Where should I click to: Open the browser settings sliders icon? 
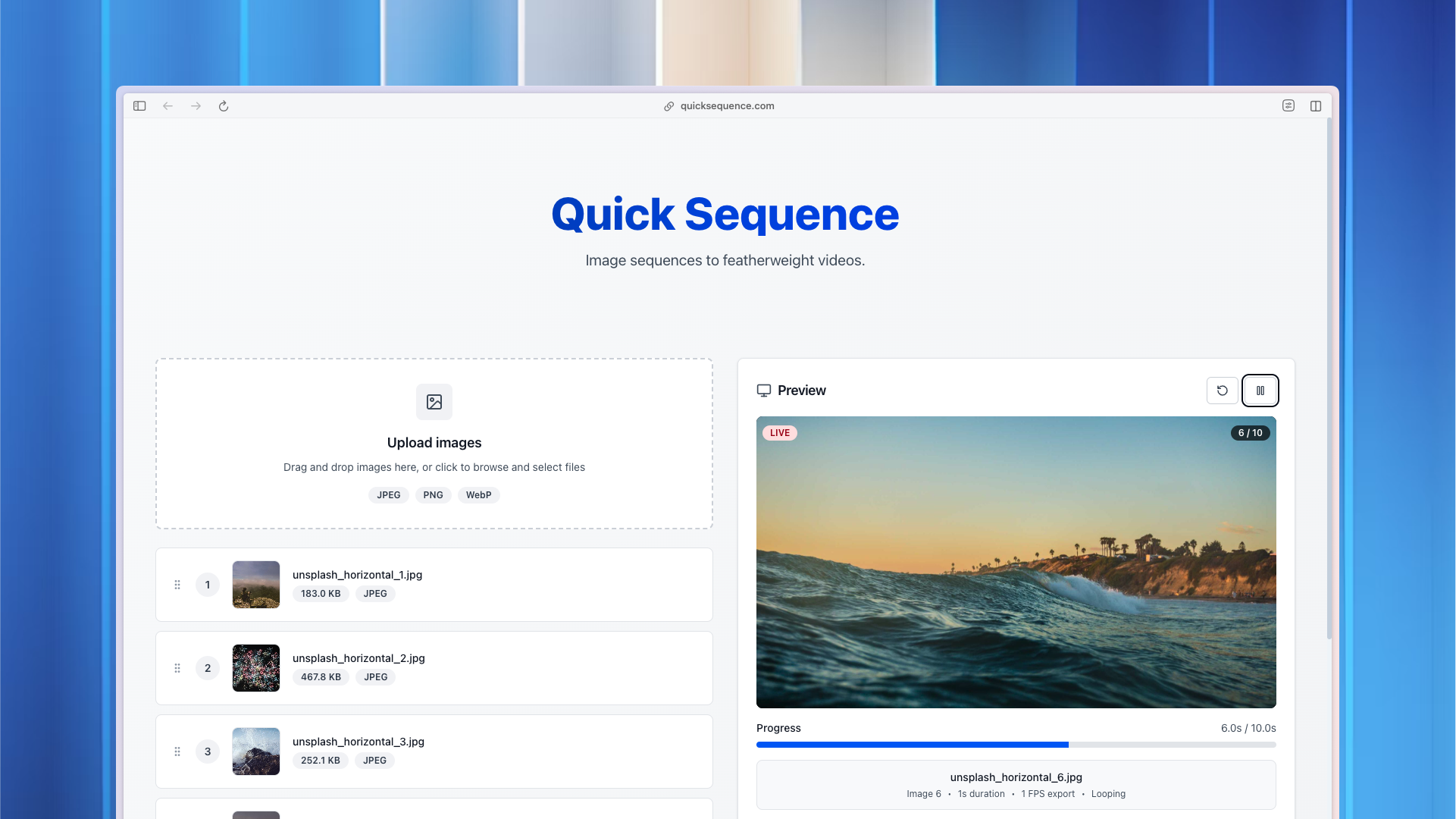click(x=1288, y=106)
